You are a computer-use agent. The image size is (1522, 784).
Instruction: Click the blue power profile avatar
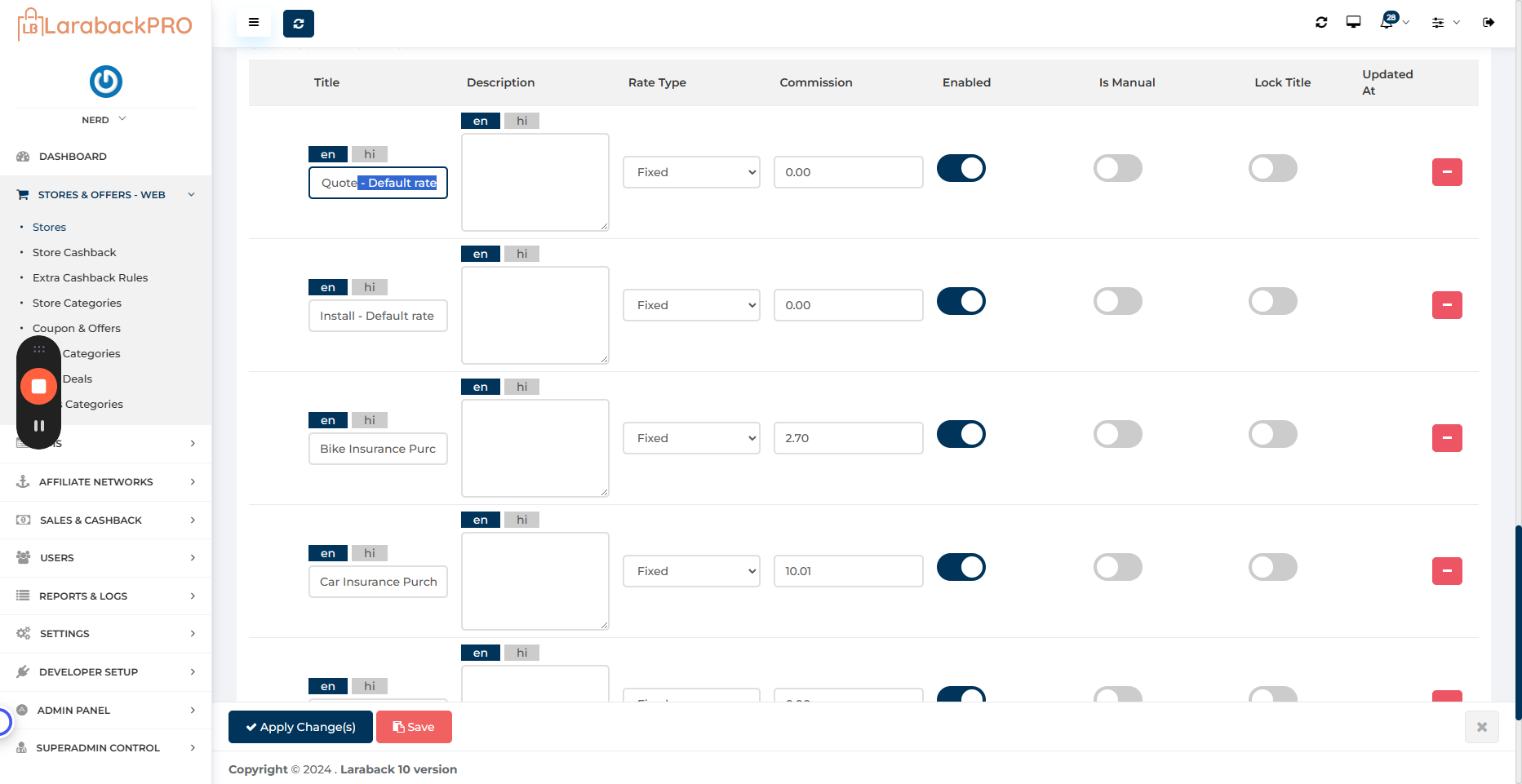coord(106,82)
